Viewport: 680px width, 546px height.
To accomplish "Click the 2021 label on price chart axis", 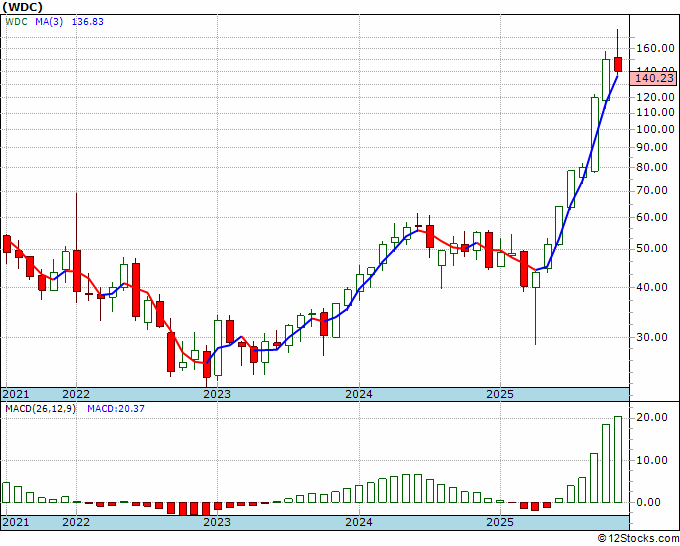I will pyautogui.click(x=16, y=394).
